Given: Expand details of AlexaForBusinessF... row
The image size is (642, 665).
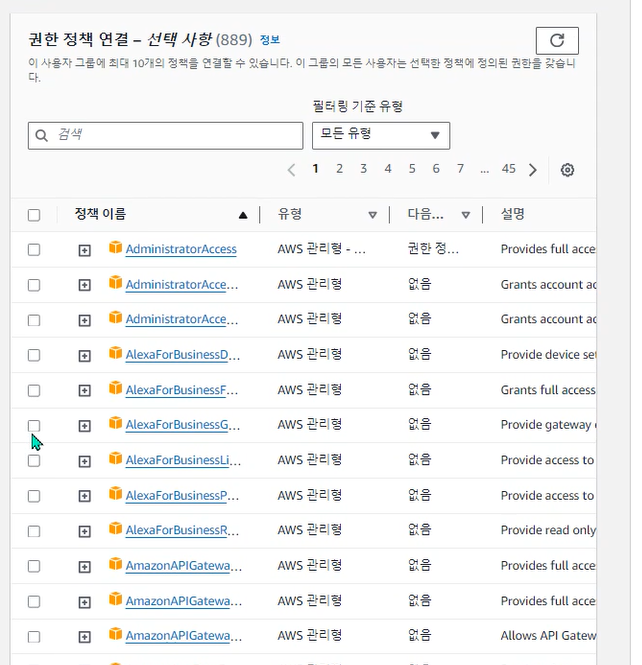Looking at the screenshot, I should point(84,391).
